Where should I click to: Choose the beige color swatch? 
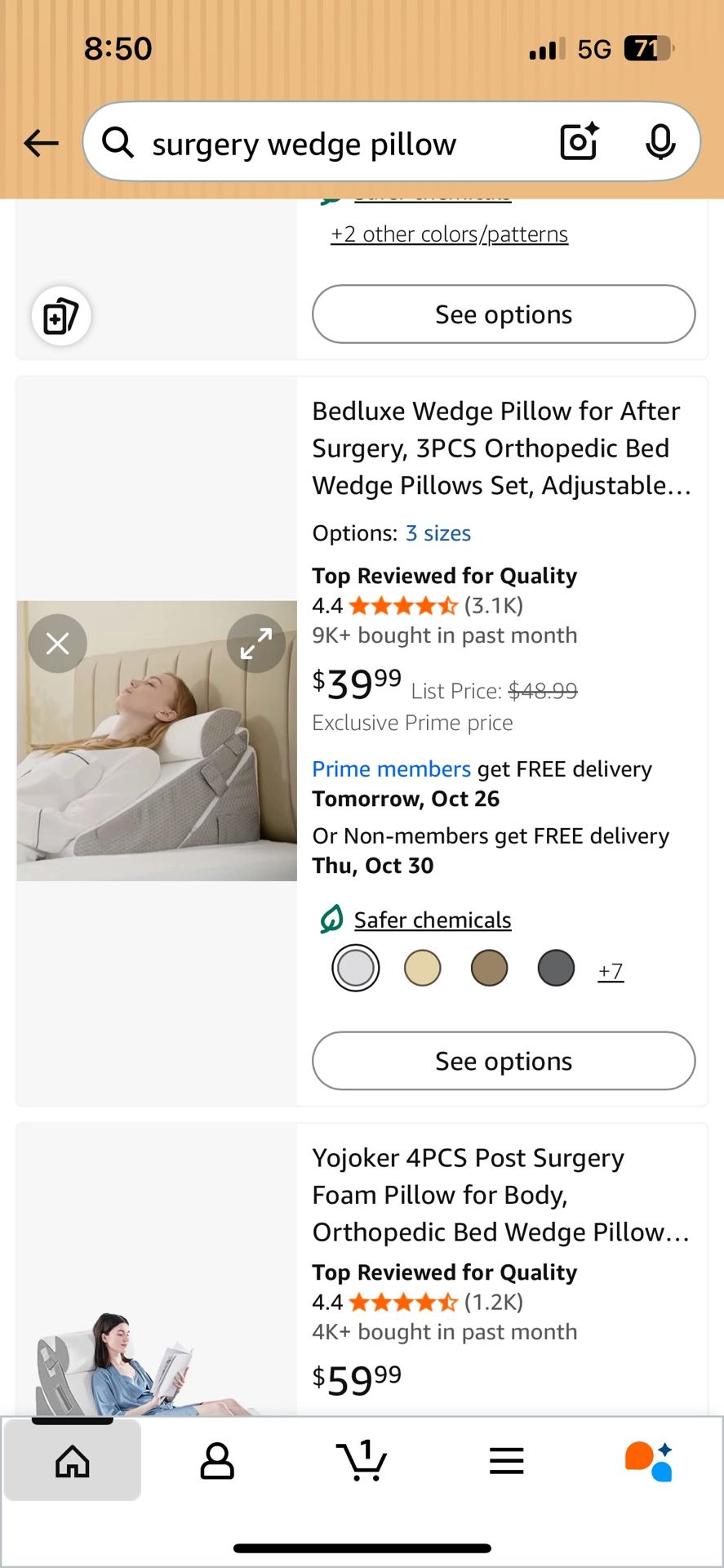point(423,969)
